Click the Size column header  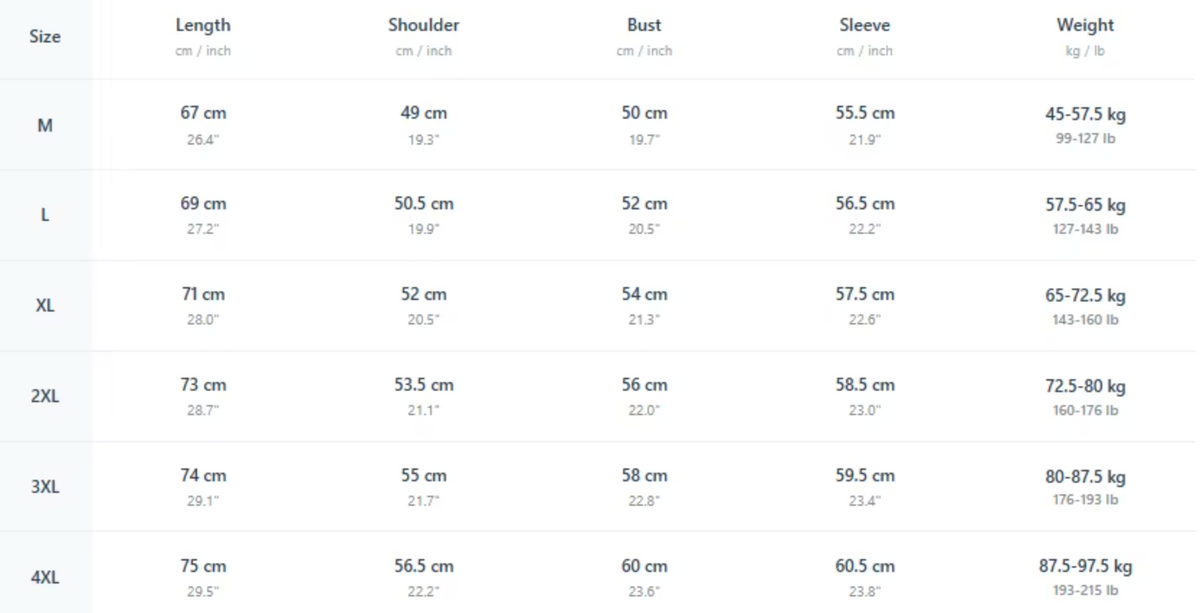tap(45, 37)
